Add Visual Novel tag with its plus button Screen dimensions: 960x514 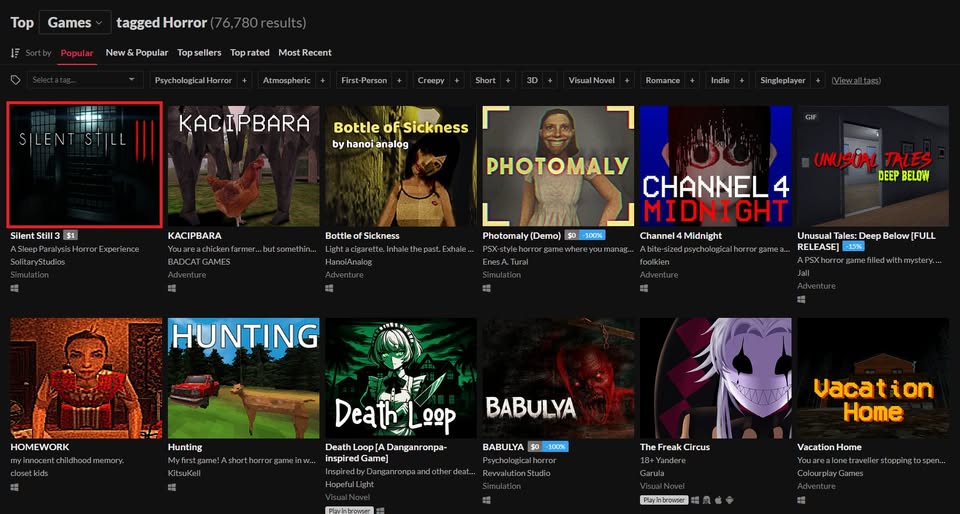tap(626, 80)
